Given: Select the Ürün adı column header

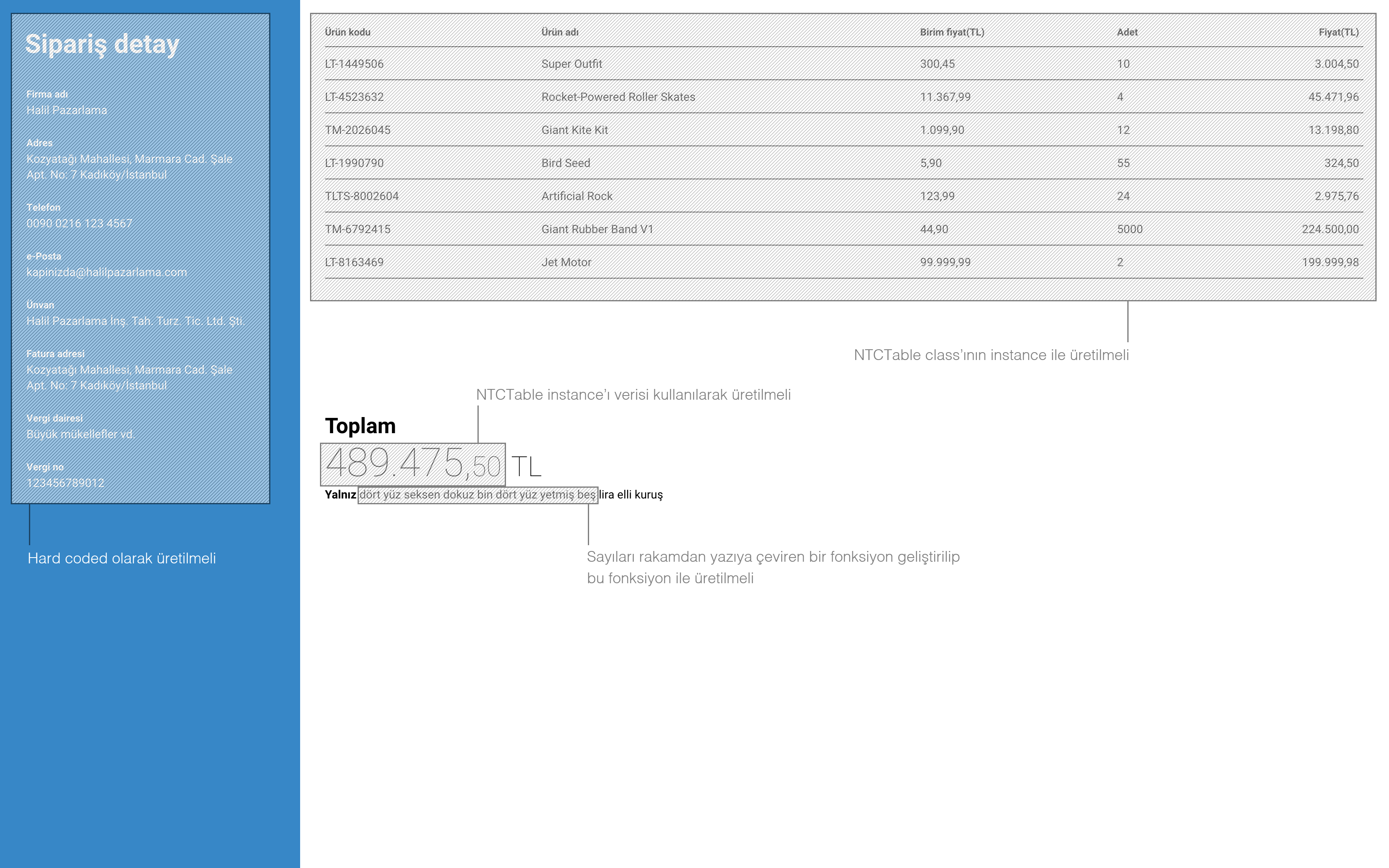Looking at the screenshot, I should pyautogui.click(x=560, y=32).
